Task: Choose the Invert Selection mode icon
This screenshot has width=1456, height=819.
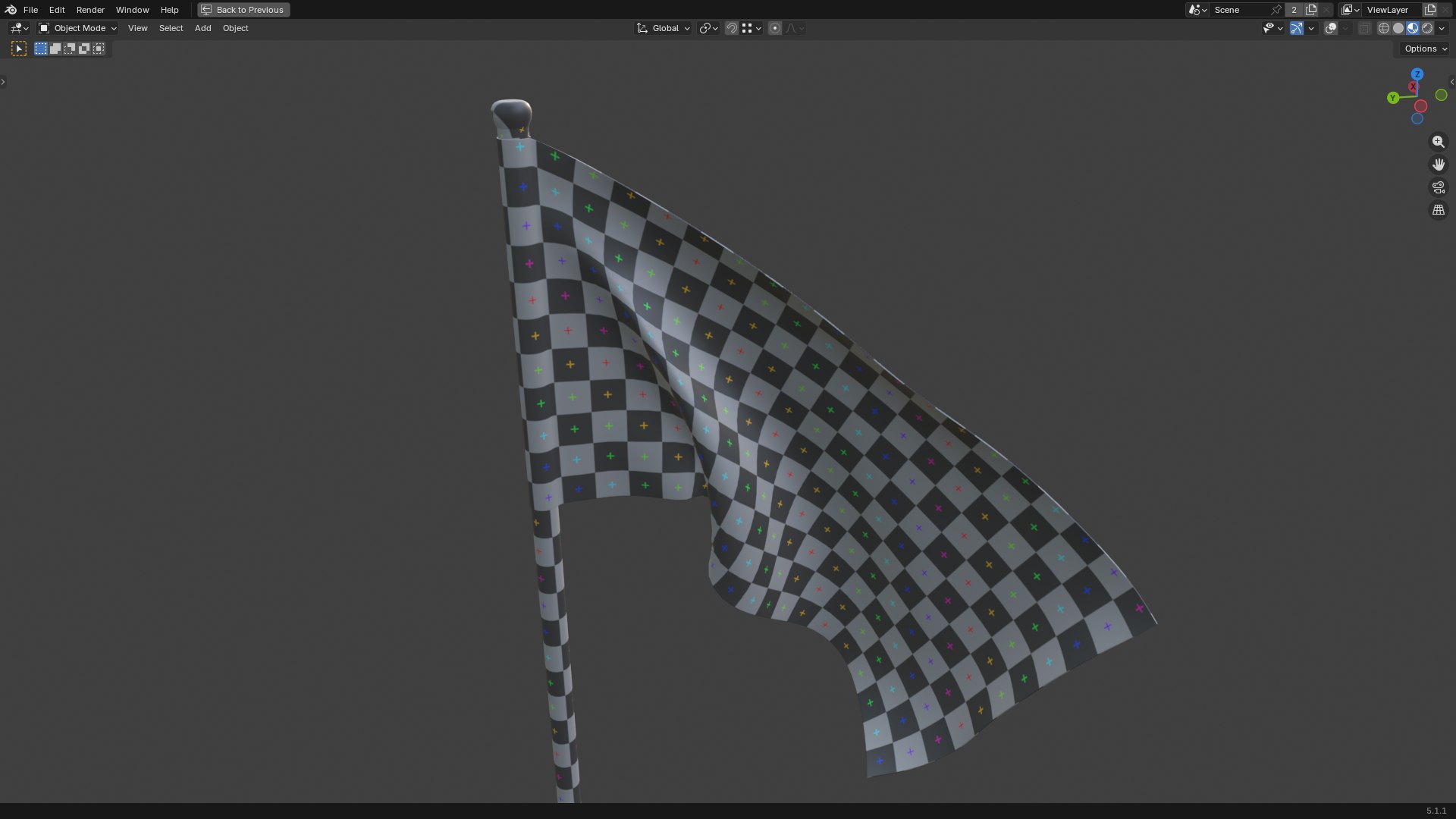Action: (84, 49)
